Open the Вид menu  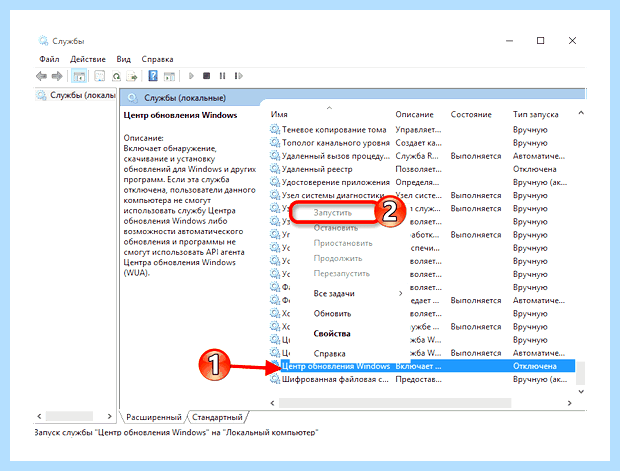123,59
